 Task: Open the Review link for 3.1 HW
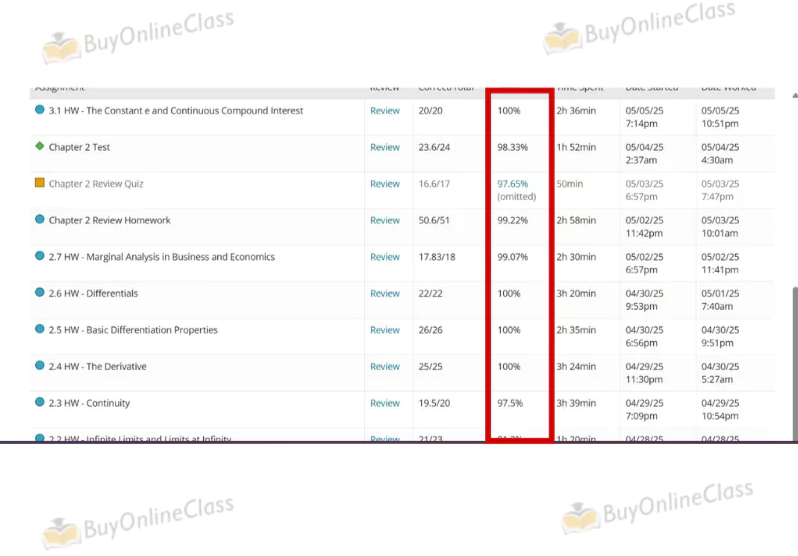(384, 111)
